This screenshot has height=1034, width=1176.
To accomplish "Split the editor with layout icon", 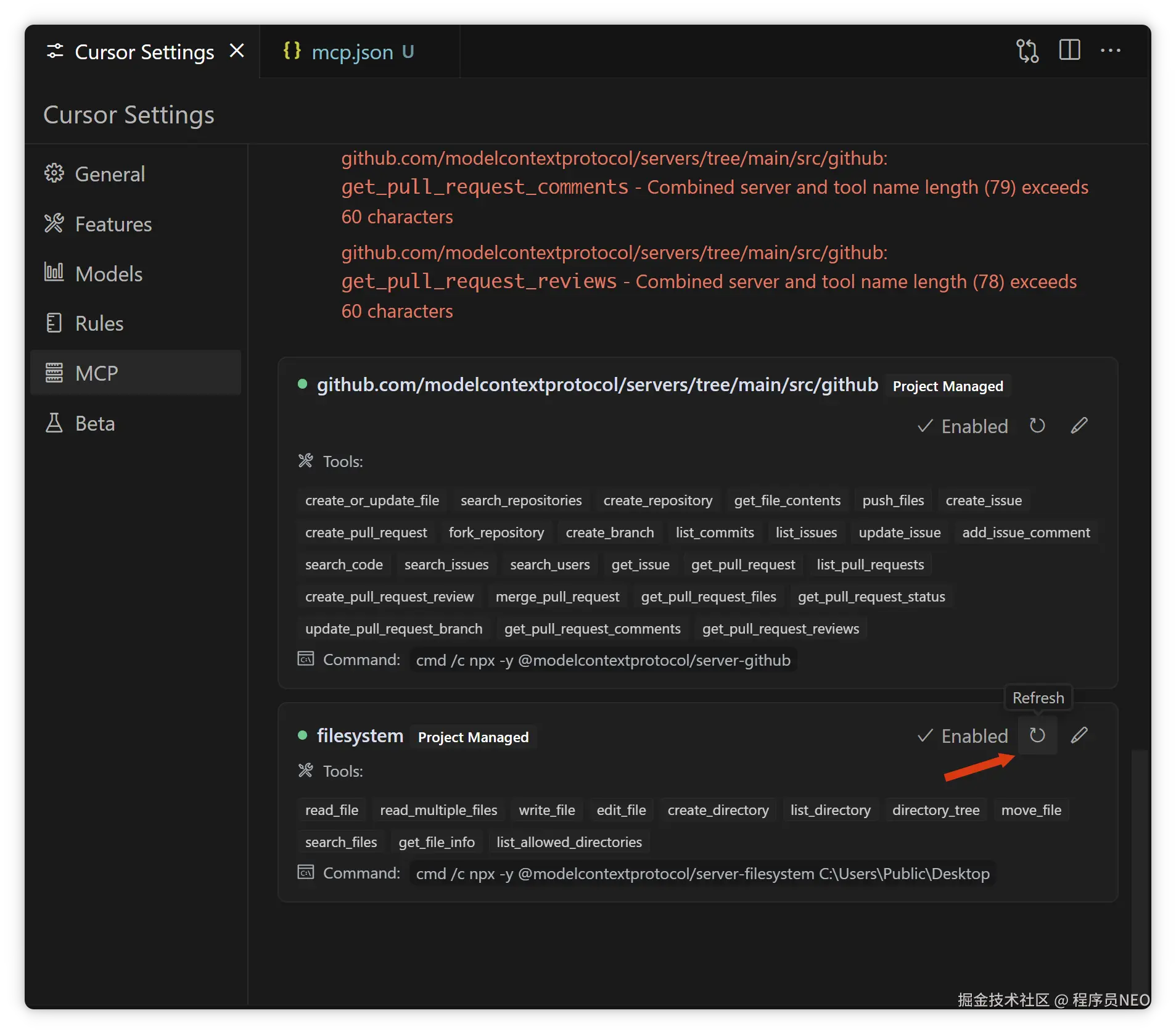I will tap(1069, 51).
